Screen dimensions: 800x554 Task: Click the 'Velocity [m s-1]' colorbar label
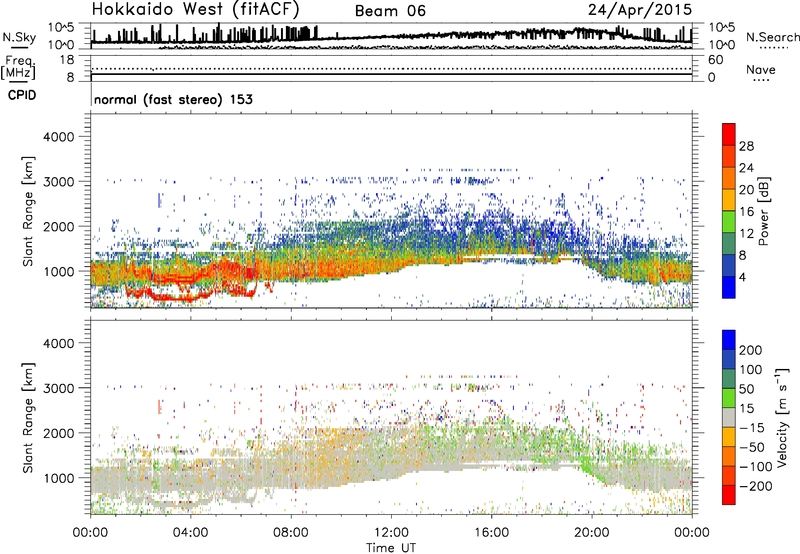point(782,416)
